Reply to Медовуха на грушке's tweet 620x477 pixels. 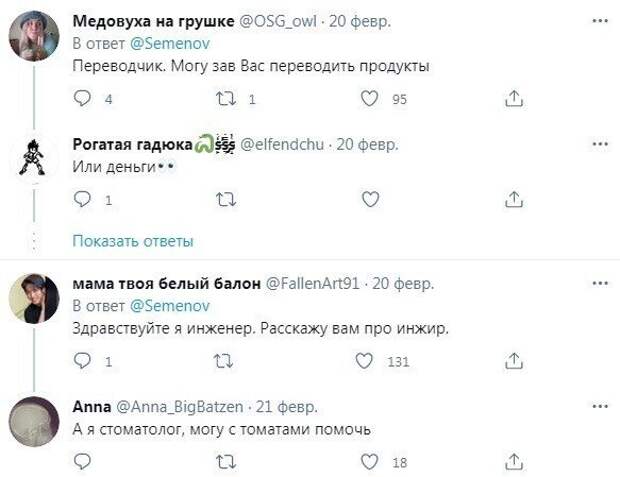coord(83,99)
